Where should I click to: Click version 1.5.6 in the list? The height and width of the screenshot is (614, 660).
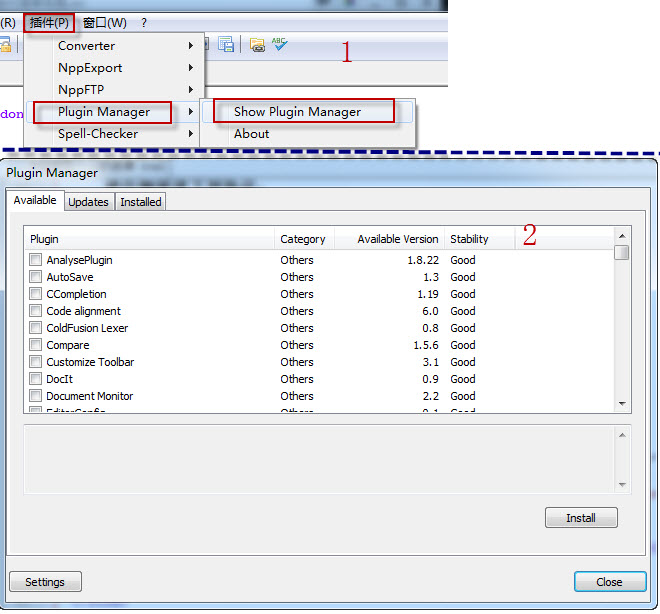(426, 345)
